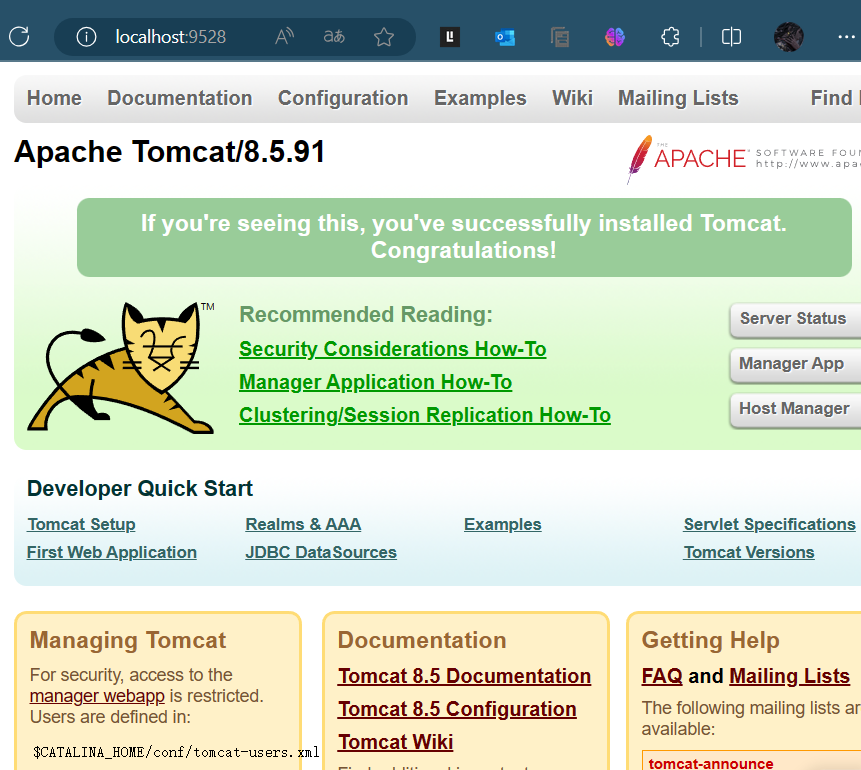Screen dimensions: 861x770
Task: Click the browser refresh icon
Action: [x=19, y=37]
